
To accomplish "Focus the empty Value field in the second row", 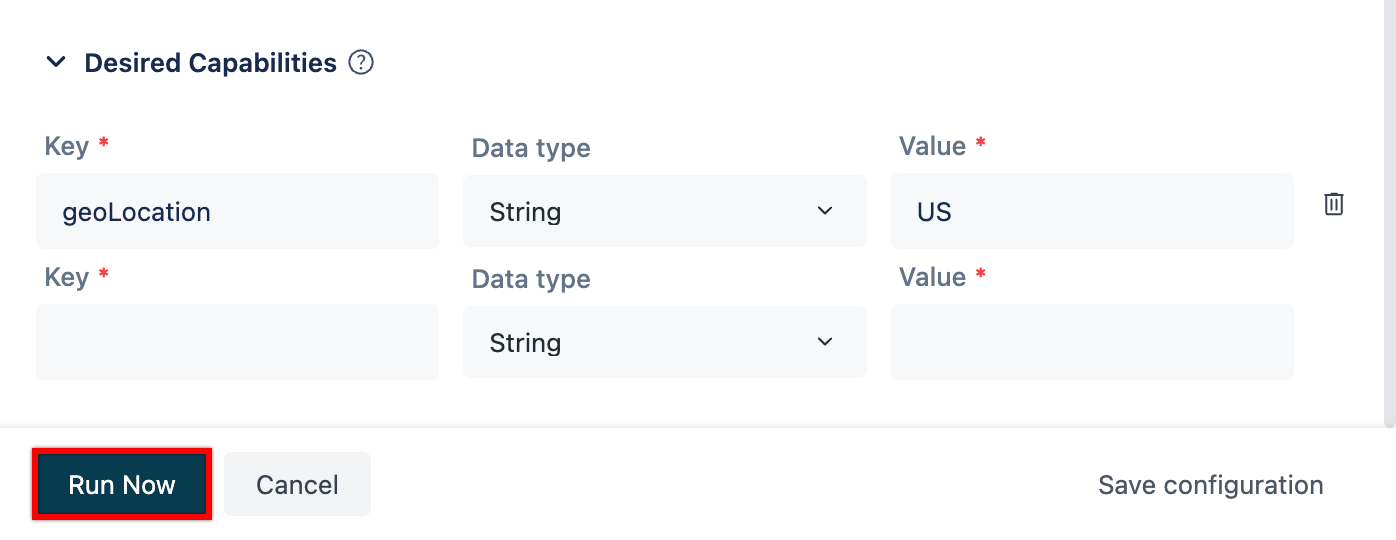I will click(1092, 342).
